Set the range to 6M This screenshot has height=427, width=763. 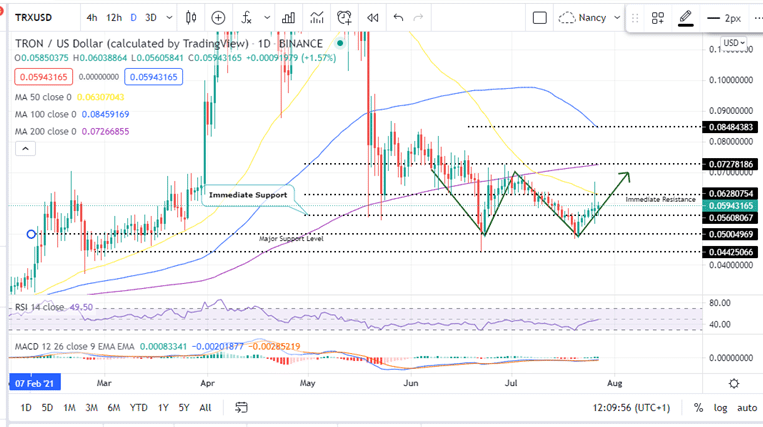[114, 408]
